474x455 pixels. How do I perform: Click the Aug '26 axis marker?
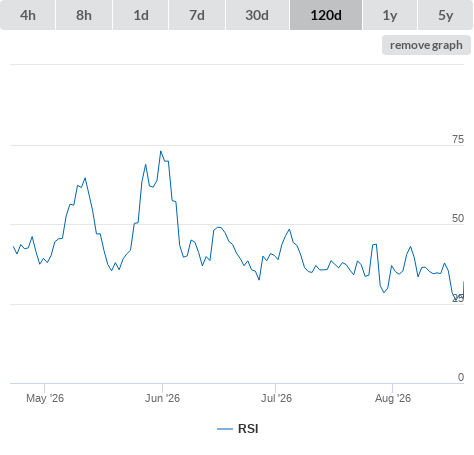click(393, 398)
